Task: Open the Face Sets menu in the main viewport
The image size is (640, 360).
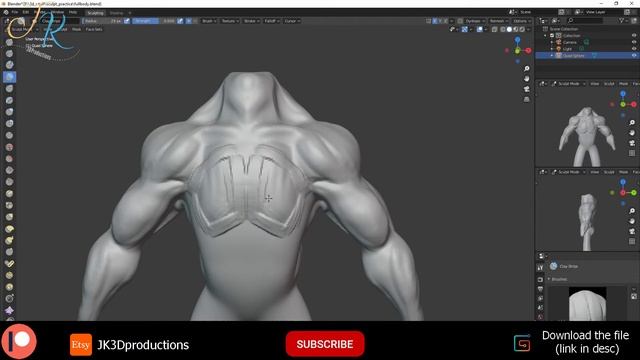Action: click(x=94, y=29)
